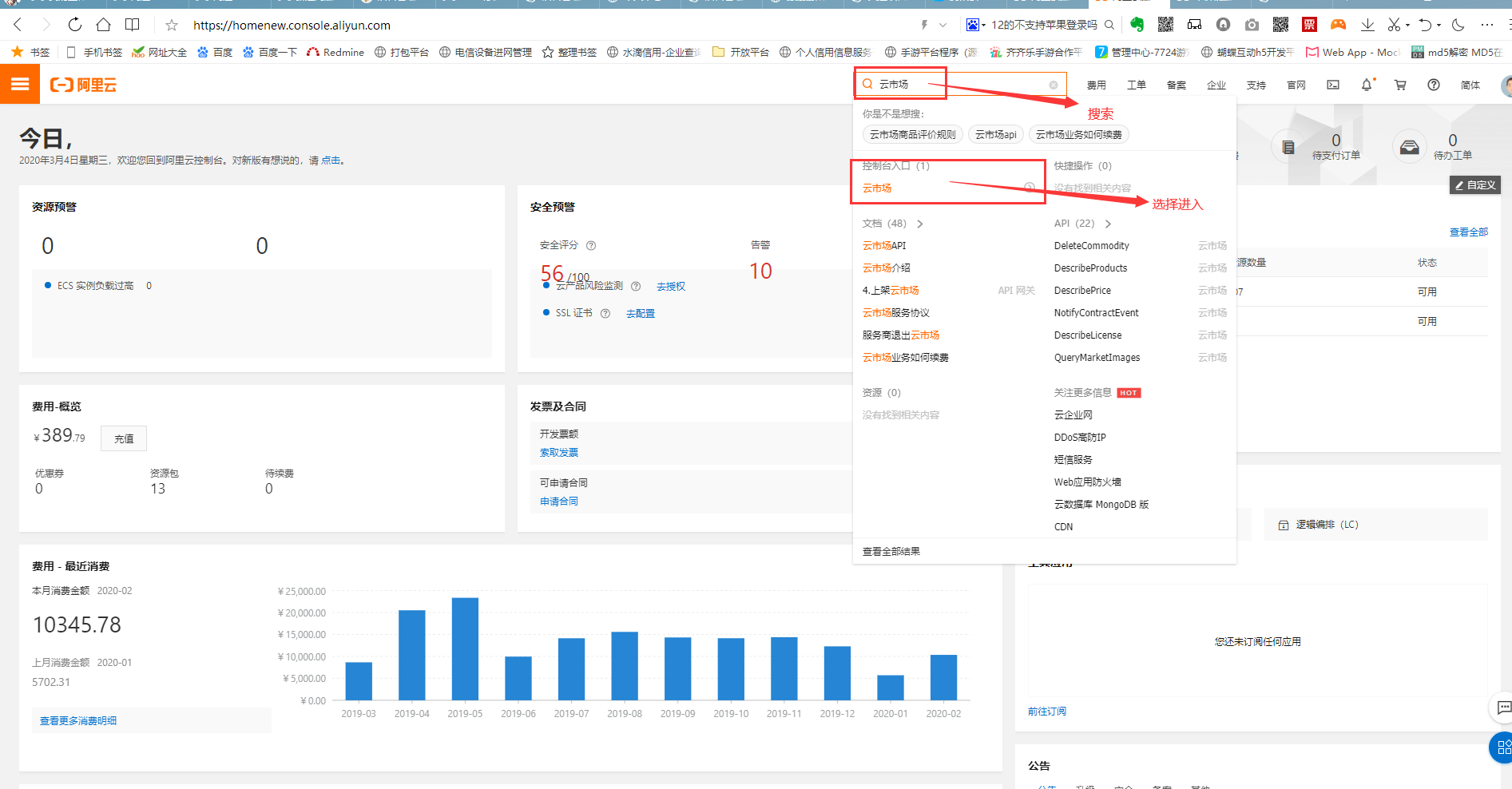This screenshot has width=1512, height=789.
Task: Toggle browser night mode moon icon
Action: tap(1458, 25)
